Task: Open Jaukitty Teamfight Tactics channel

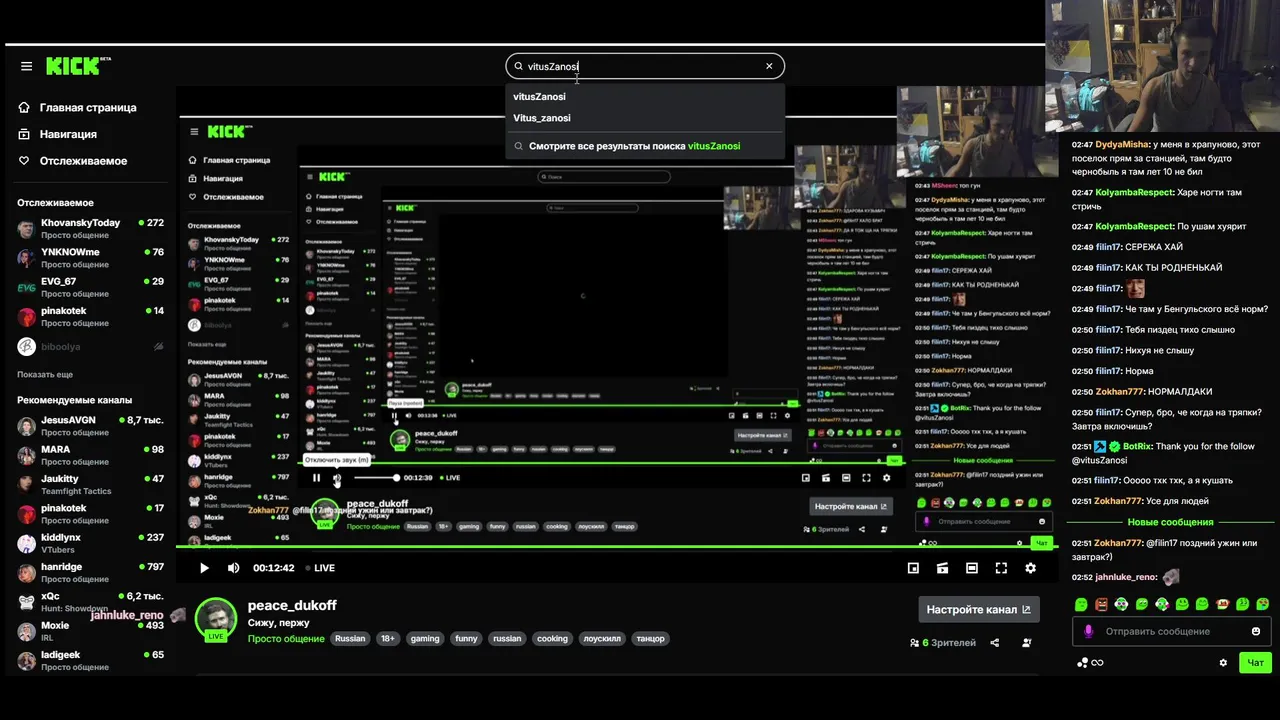Action: pyautogui.click(x=90, y=484)
